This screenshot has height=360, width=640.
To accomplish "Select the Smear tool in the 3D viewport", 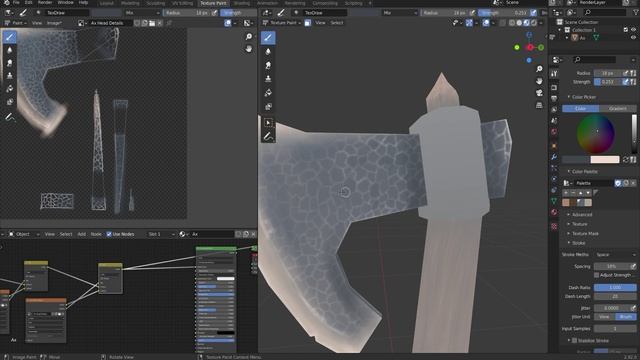I will pos(268,65).
